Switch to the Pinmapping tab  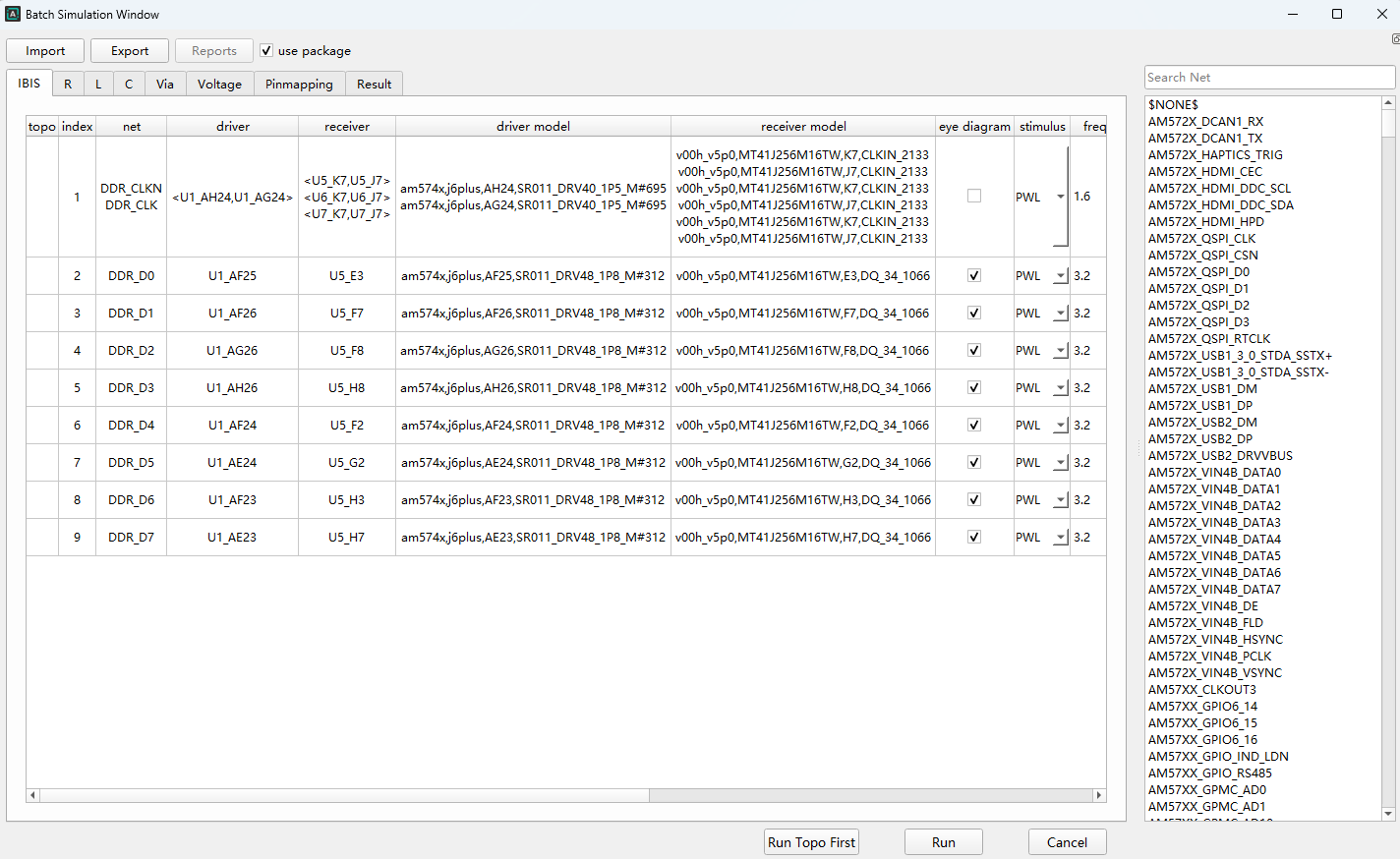[x=299, y=85]
